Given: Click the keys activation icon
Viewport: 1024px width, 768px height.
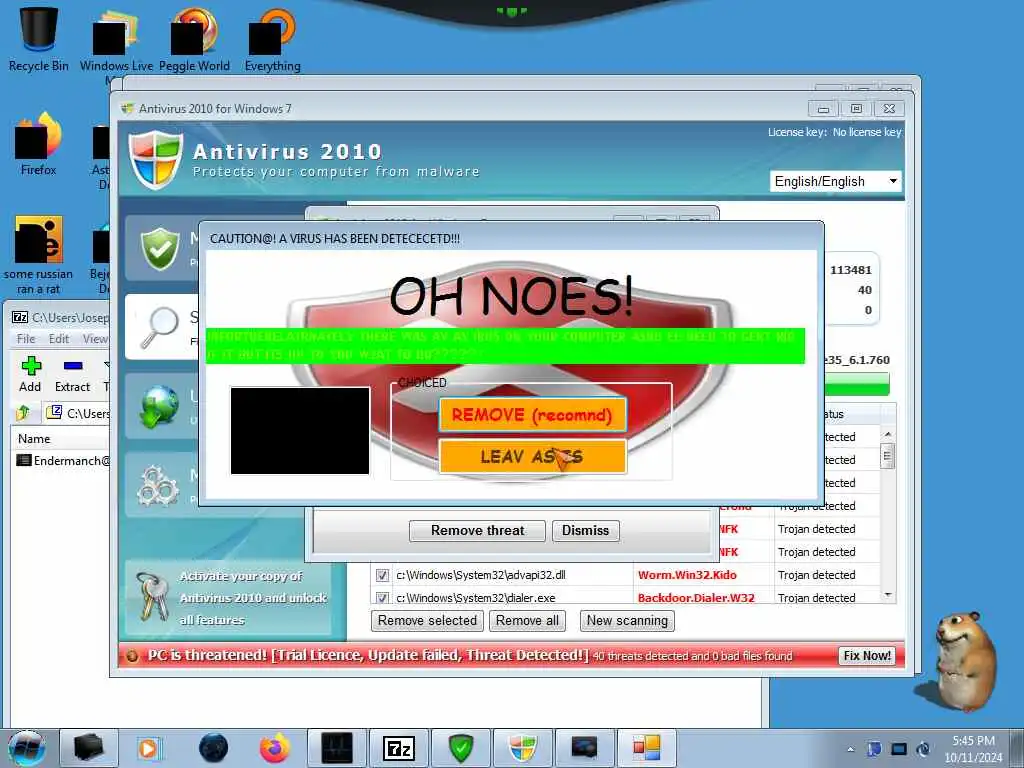Looking at the screenshot, I should [152, 596].
